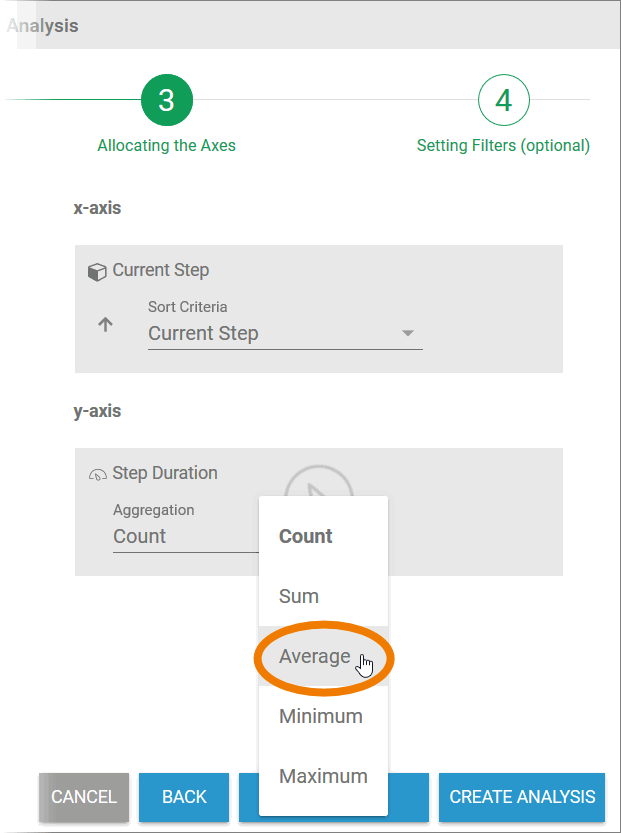Click the step 3 circle icon

pyautogui.click(x=167, y=100)
